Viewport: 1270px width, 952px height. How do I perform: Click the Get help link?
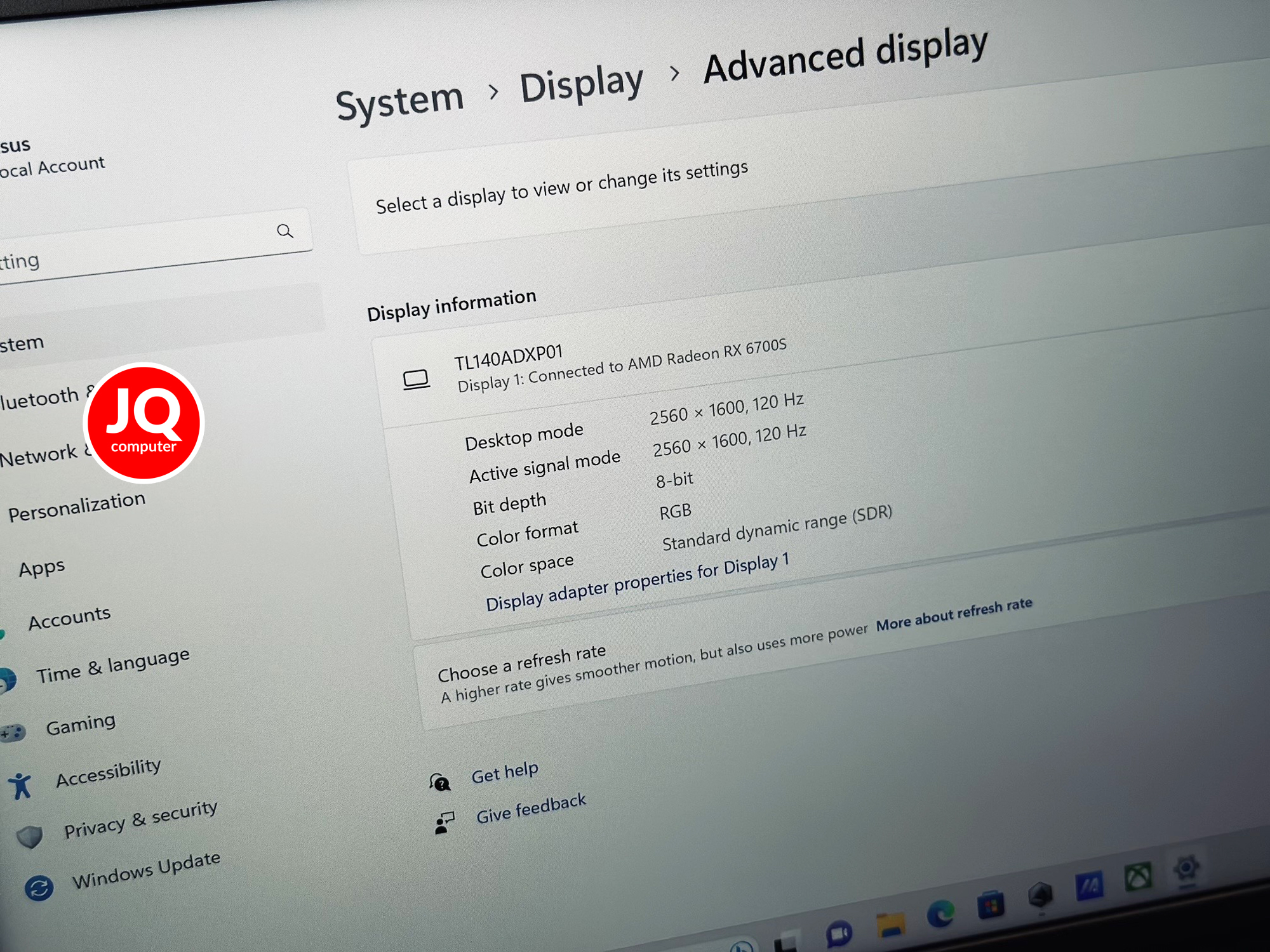[x=505, y=772]
